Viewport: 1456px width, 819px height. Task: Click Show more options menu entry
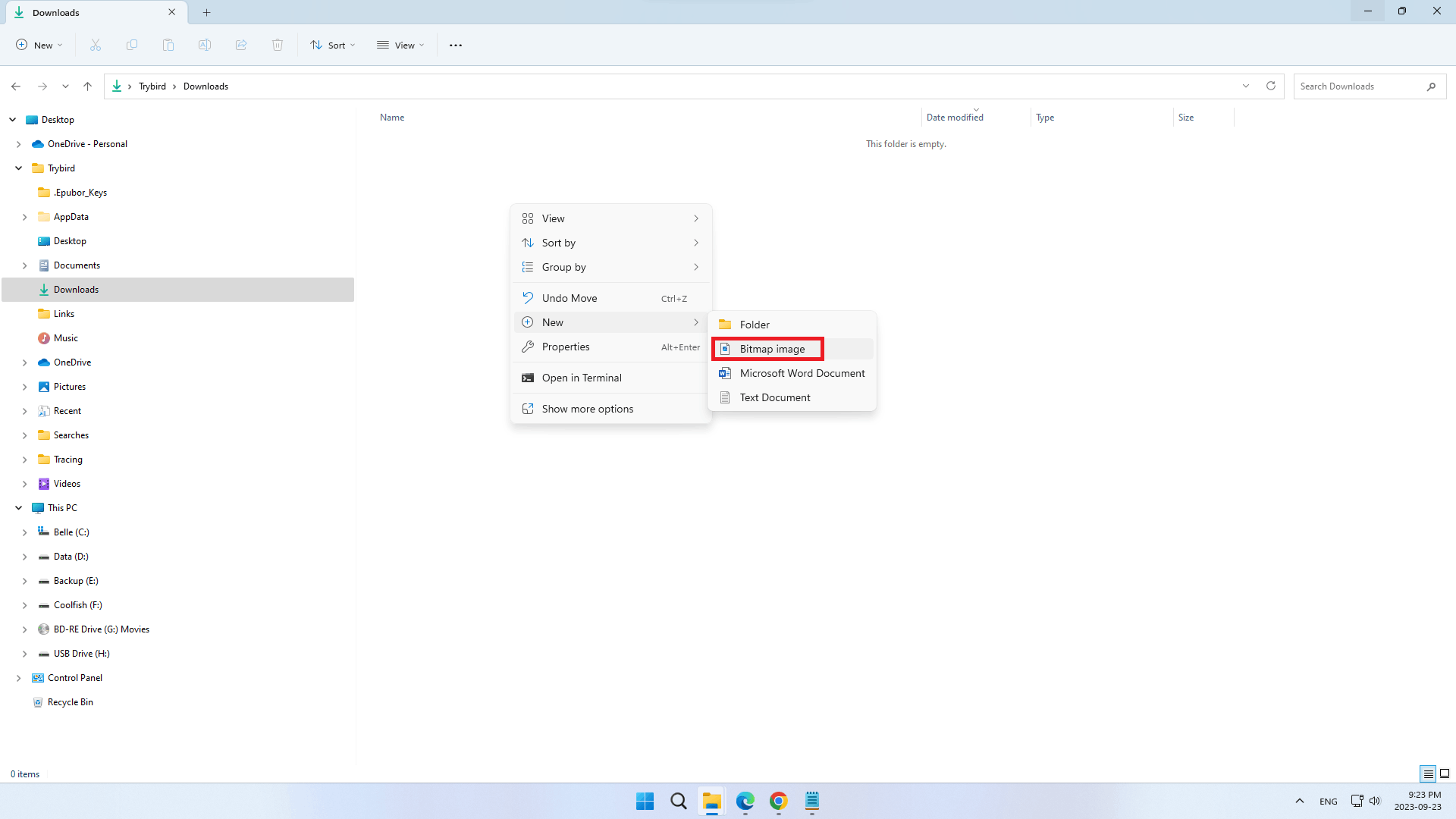(x=587, y=409)
